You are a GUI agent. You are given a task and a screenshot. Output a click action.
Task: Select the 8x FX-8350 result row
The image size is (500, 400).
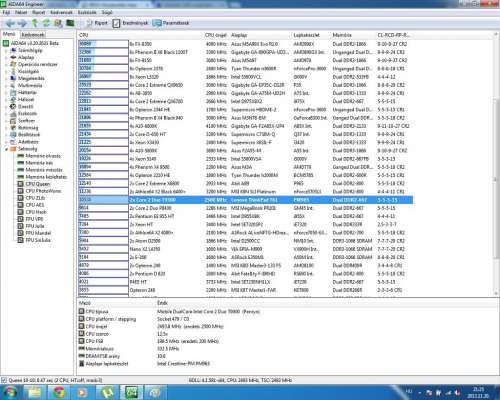246,44
